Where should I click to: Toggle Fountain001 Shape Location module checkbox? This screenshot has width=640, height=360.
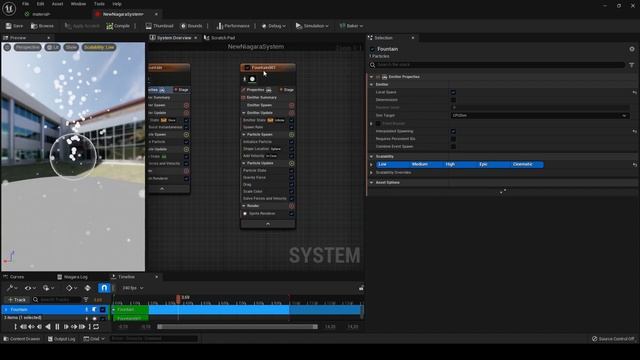[x=291, y=149]
